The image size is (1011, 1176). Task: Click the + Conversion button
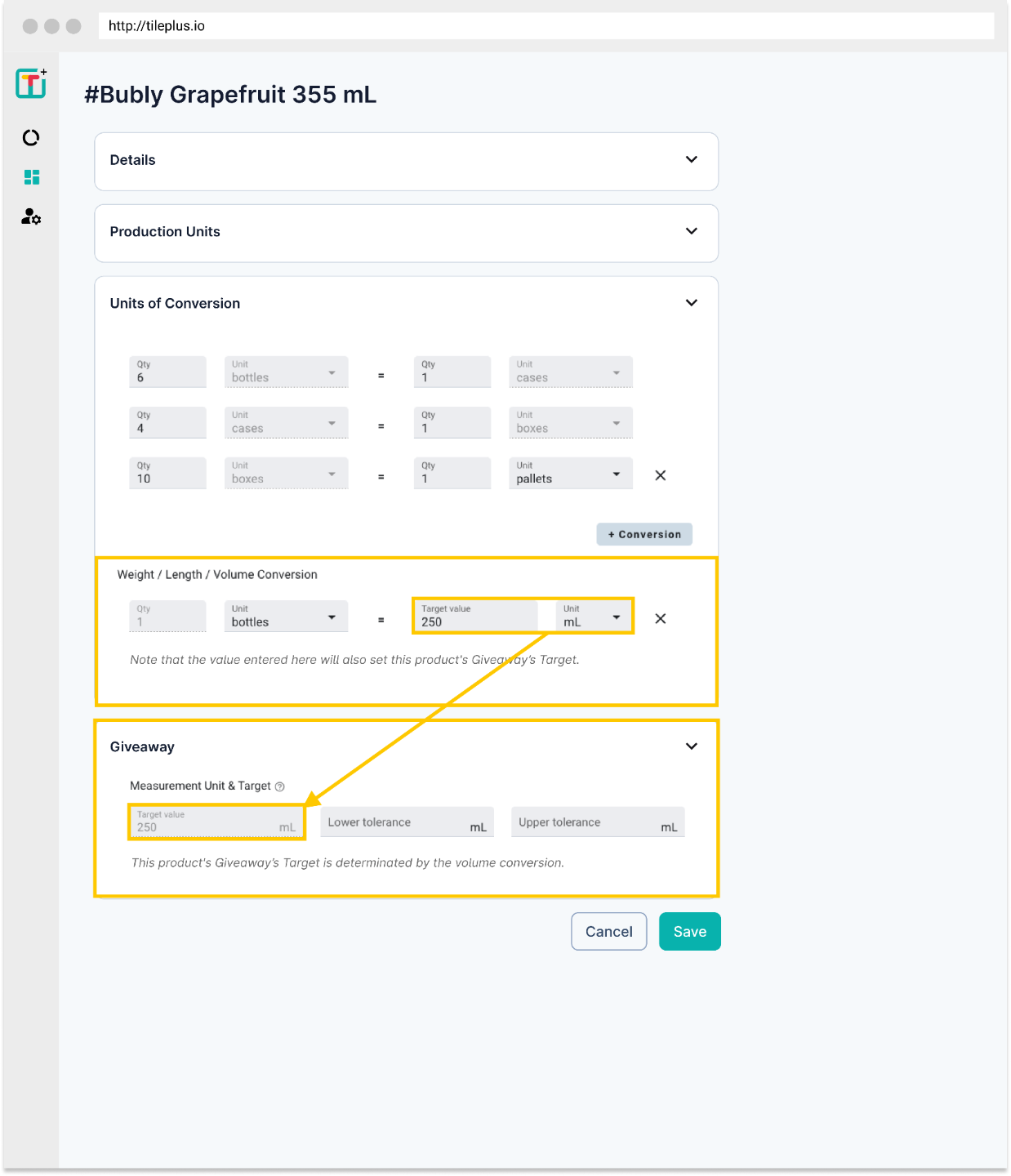pos(644,534)
